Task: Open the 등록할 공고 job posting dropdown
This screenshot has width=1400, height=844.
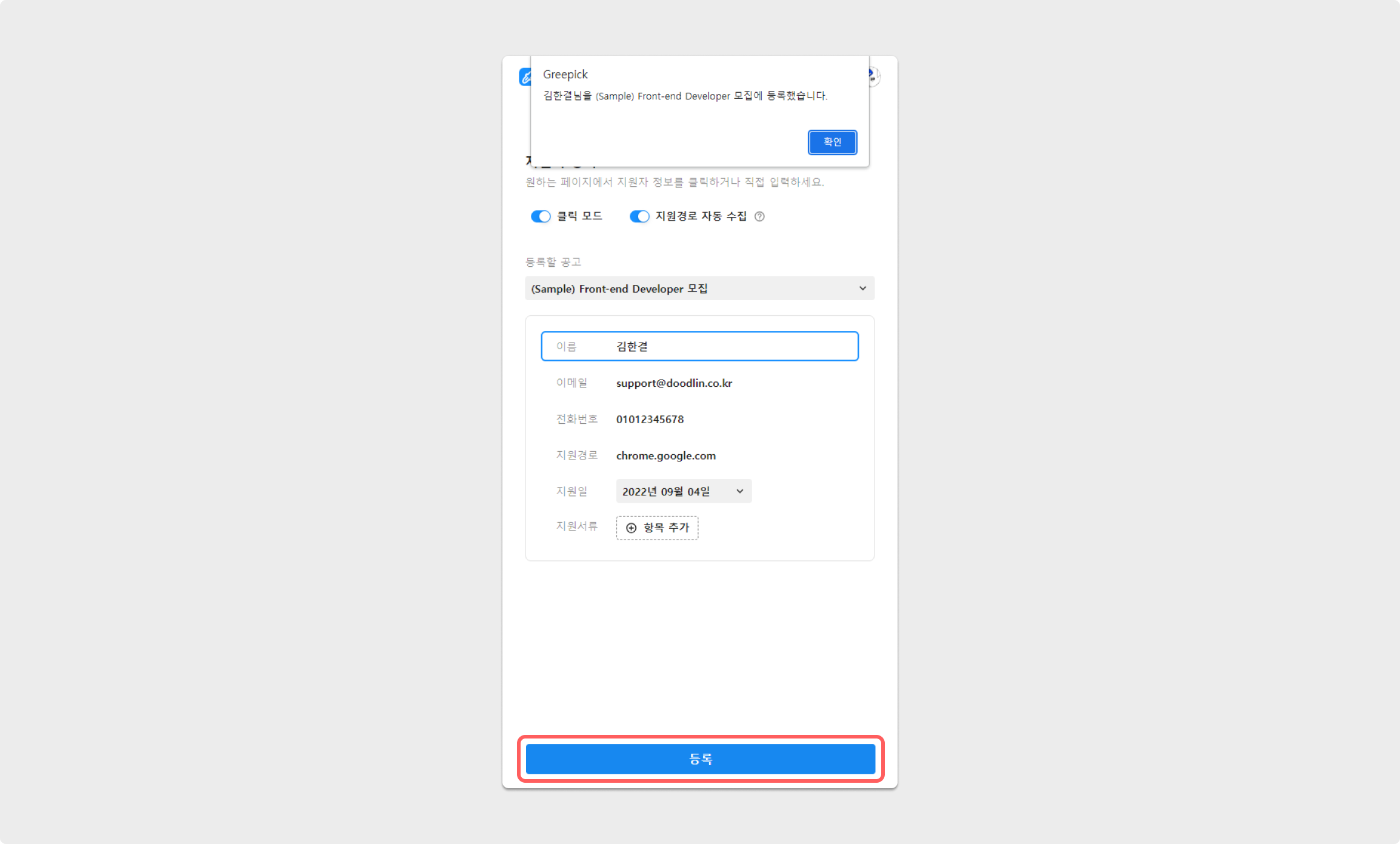Action: click(x=699, y=289)
